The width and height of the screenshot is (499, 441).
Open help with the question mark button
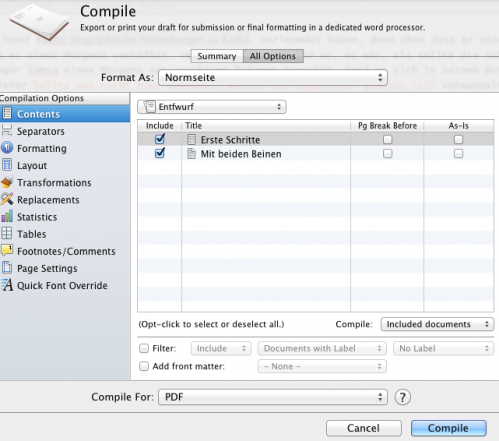tap(402, 397)
